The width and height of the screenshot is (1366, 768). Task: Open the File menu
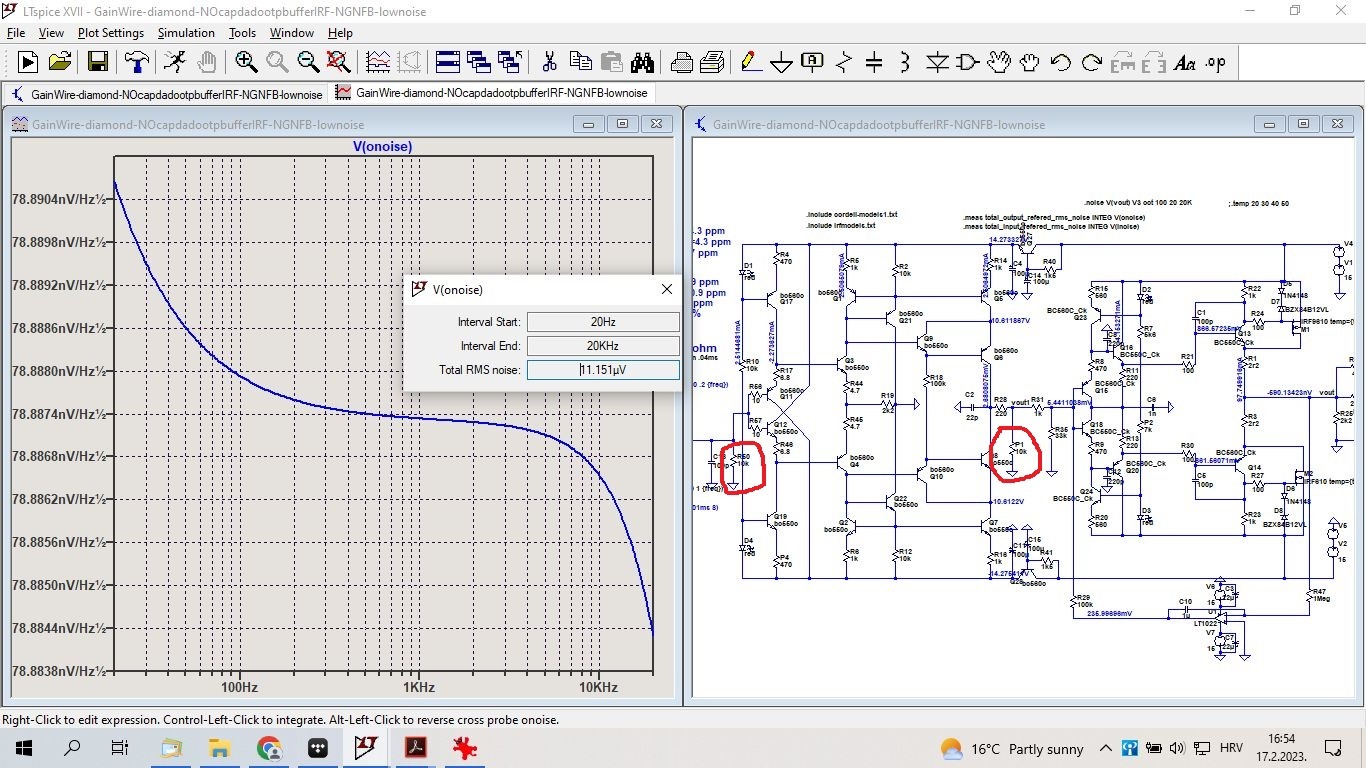click(x=16, y=33)
